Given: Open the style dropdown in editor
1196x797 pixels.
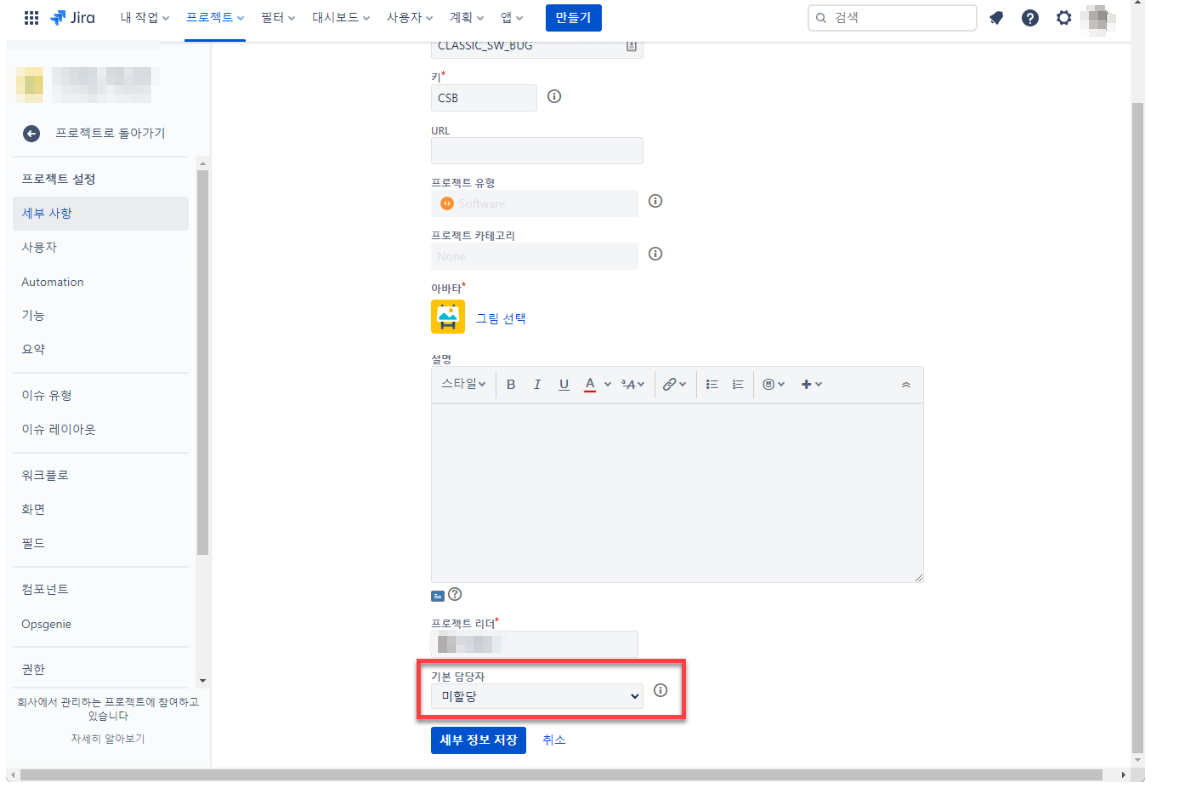Looking at the screenshot, I should [x=463, y=384].
